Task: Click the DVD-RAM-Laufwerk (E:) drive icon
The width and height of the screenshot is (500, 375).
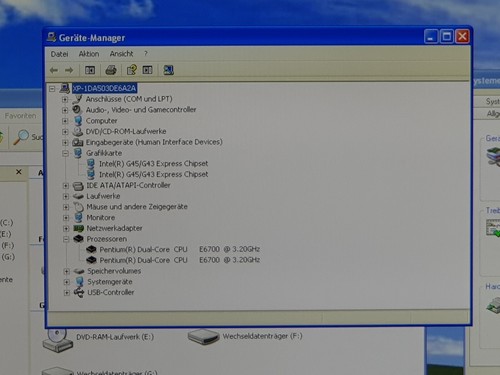Action: tap(57, 339)
